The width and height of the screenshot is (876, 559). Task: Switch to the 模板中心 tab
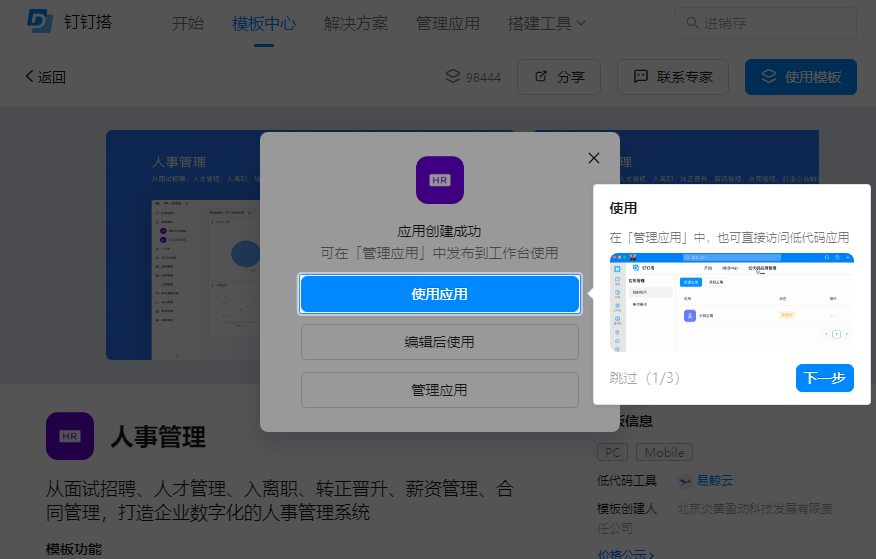(x=264, y=23)
